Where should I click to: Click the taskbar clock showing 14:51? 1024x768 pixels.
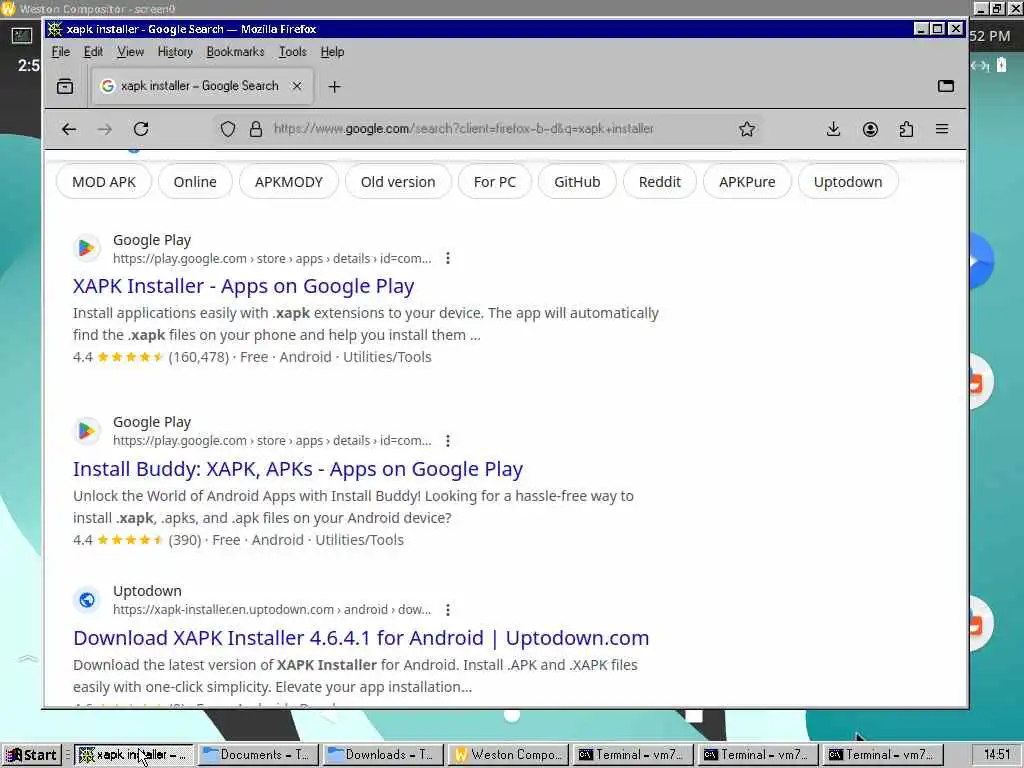pyautogui.click(x=997, y=755)
